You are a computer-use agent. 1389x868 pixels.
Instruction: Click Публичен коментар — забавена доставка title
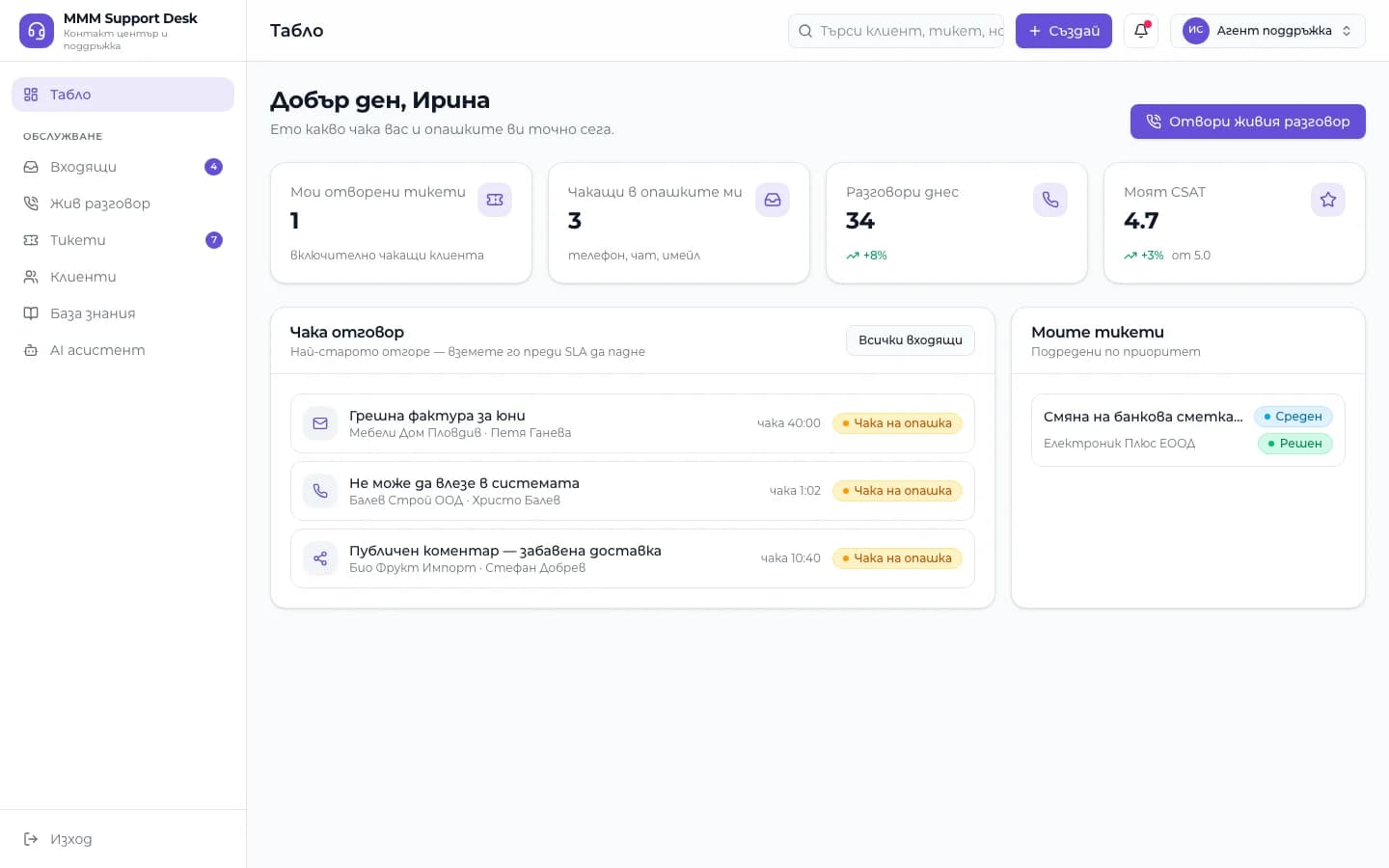(505, 551)
